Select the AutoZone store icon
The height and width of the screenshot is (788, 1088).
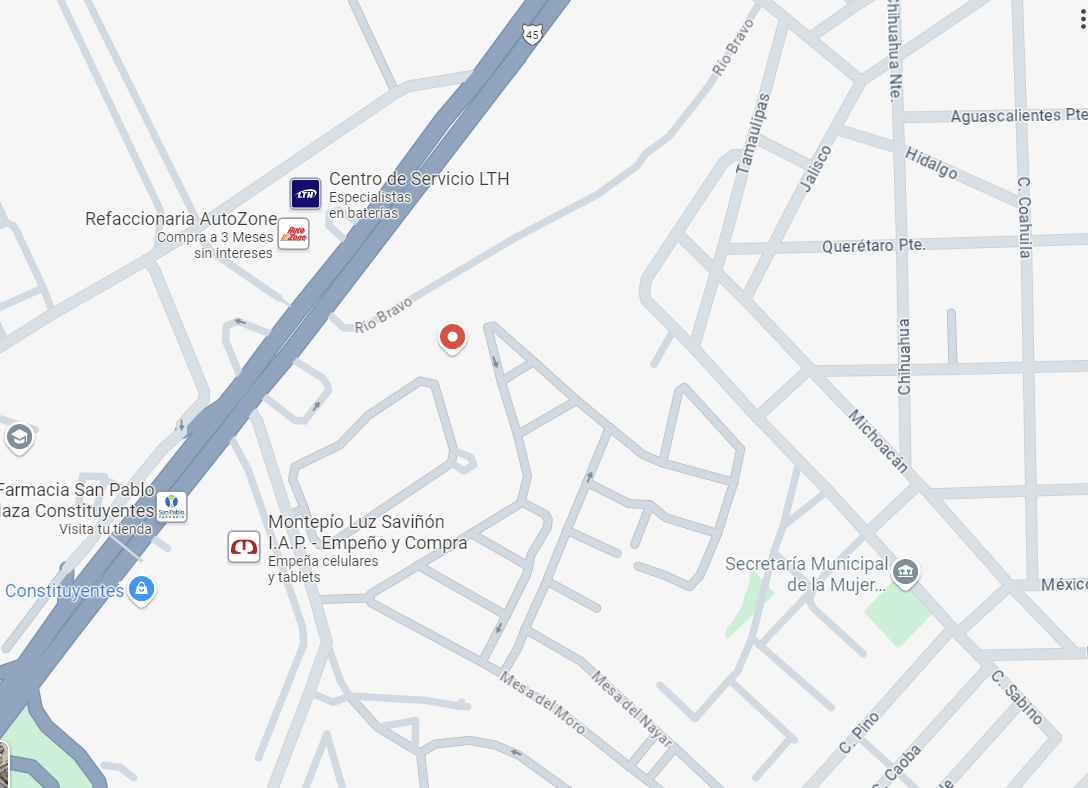coord(294,234)
